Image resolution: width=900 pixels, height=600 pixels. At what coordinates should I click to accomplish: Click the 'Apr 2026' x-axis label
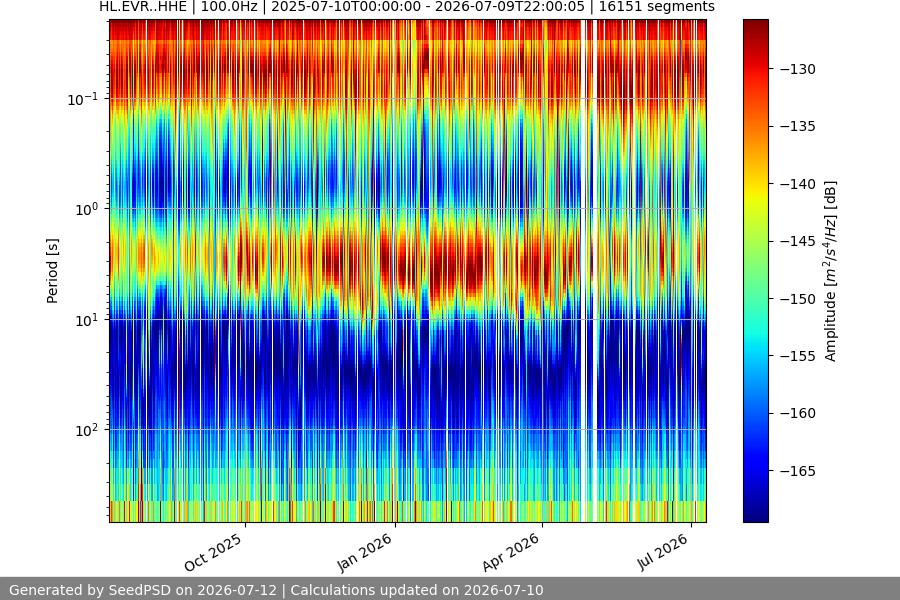[511, 552]
